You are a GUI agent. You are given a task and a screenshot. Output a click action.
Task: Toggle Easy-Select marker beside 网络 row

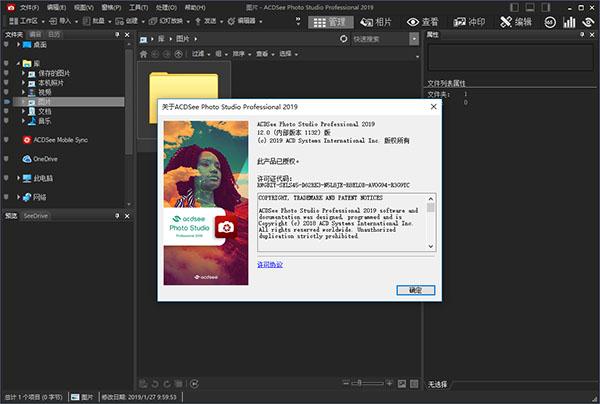(6, 197)
